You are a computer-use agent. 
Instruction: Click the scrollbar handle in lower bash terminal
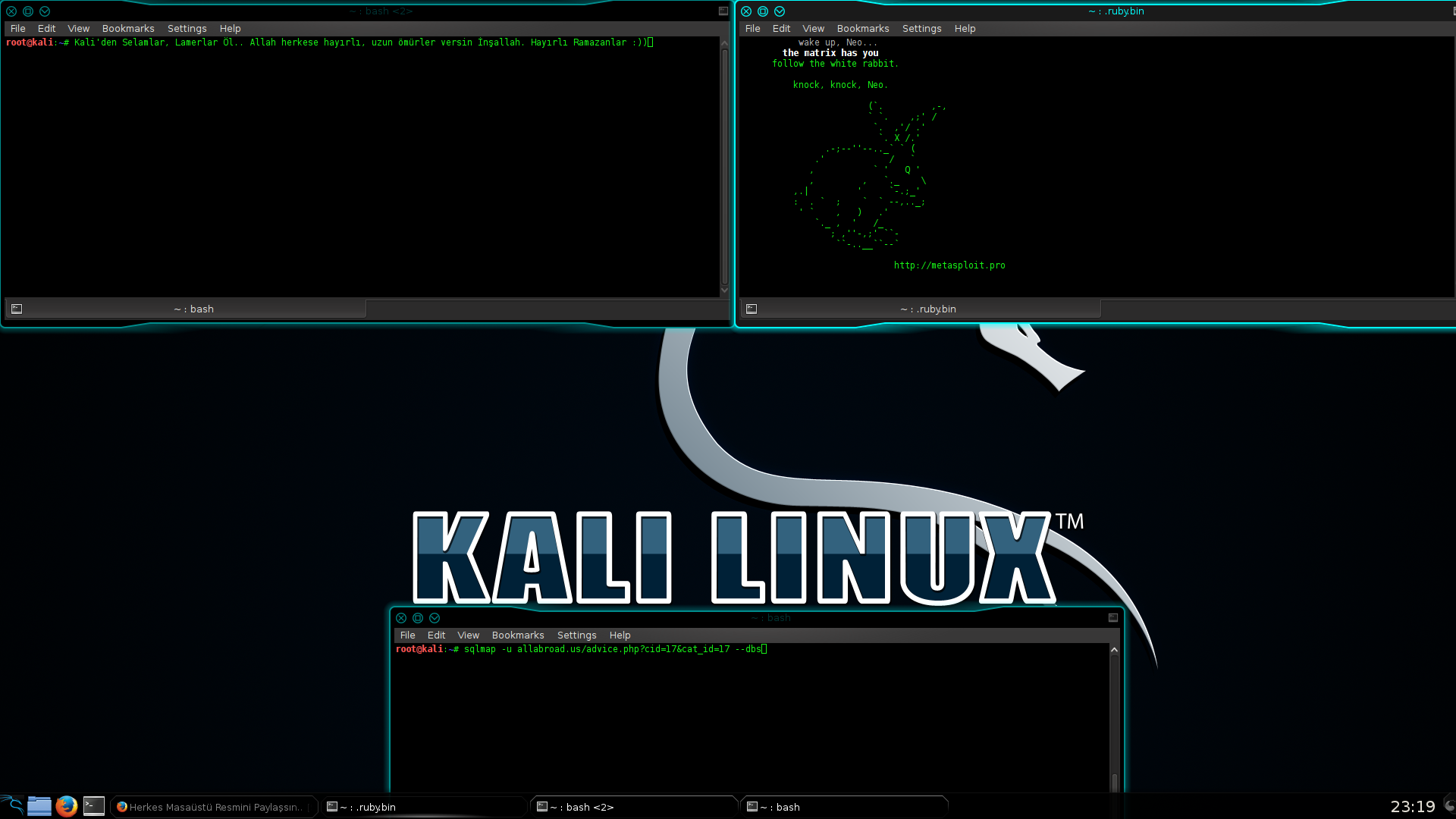(x=1114, y=782)
